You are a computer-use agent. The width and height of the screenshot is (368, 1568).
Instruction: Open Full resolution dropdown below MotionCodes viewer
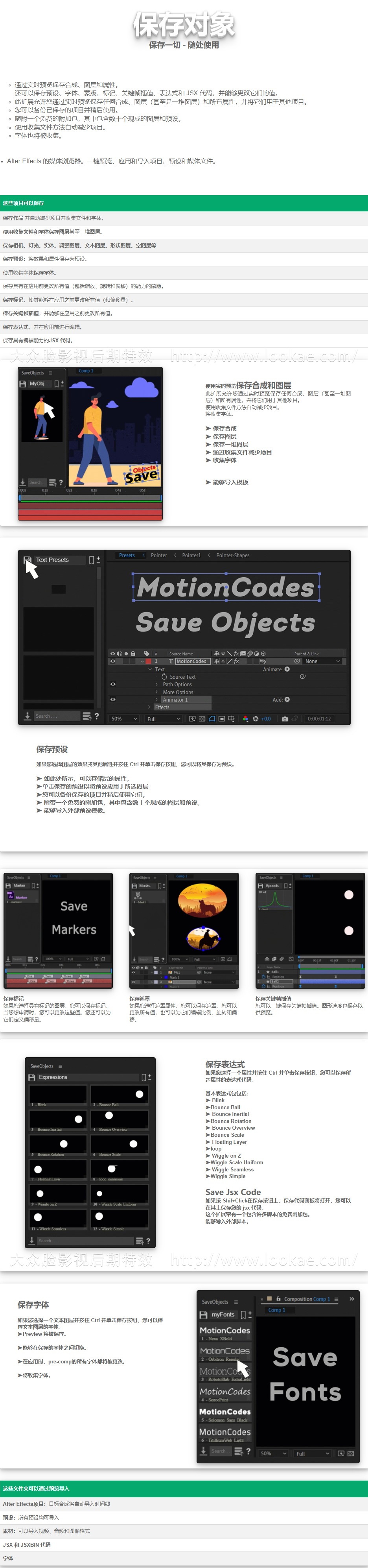(x=164, y=718)
